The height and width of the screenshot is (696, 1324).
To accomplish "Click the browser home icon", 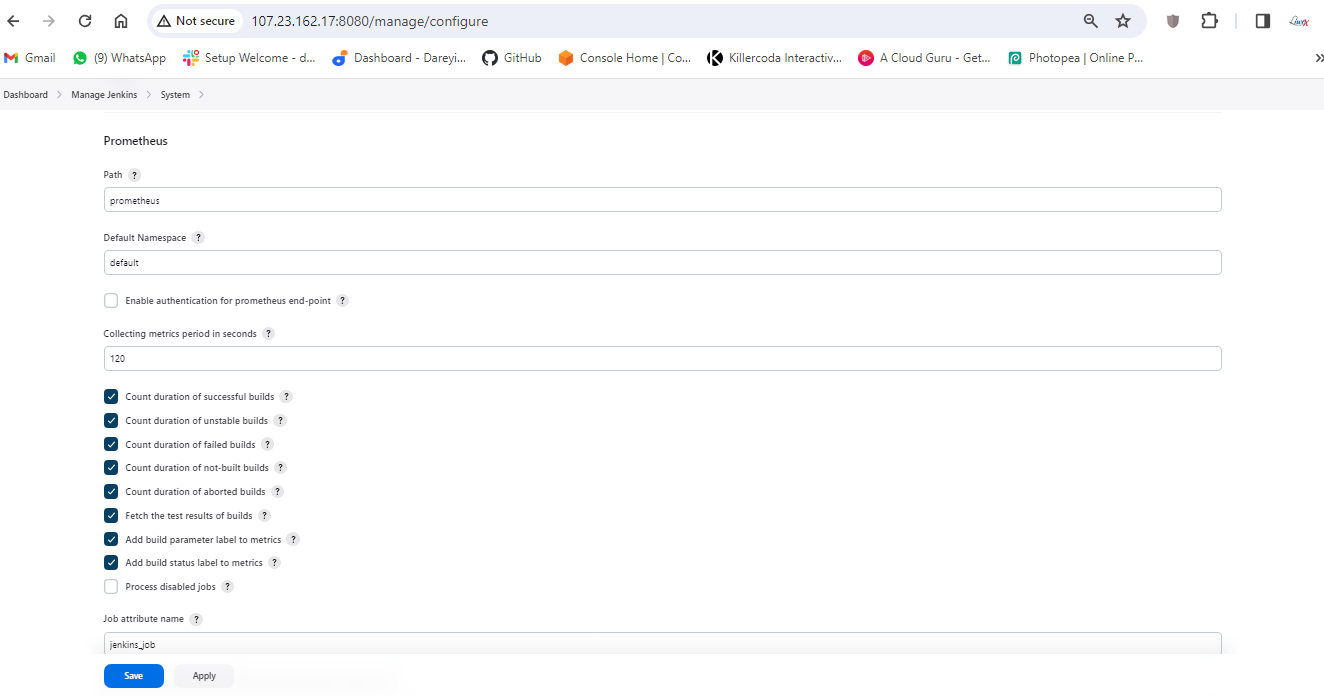I will coord(121,21).
